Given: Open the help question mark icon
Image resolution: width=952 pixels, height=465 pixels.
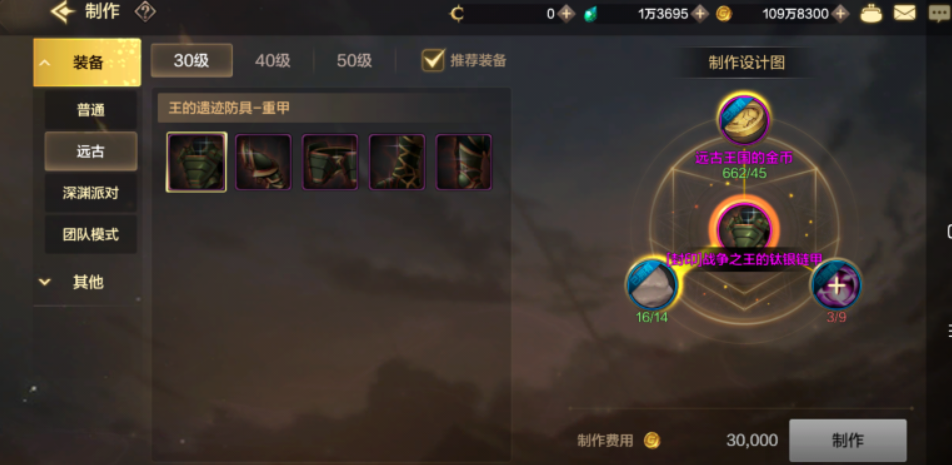Looking at the screenshot, I should coord(145,12).
